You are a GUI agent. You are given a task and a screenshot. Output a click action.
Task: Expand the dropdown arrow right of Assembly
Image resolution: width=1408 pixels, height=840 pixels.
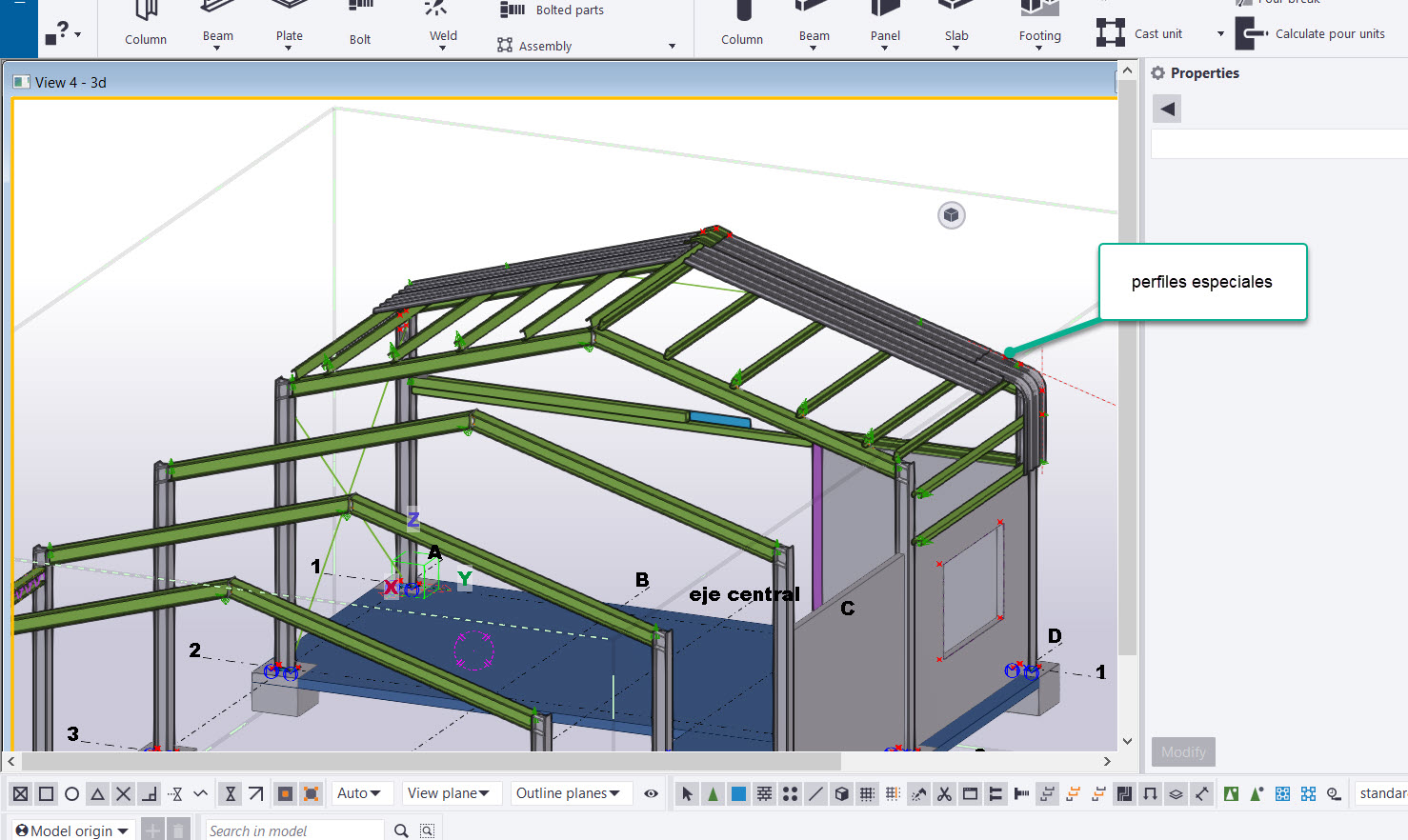(x=672, y=46)
